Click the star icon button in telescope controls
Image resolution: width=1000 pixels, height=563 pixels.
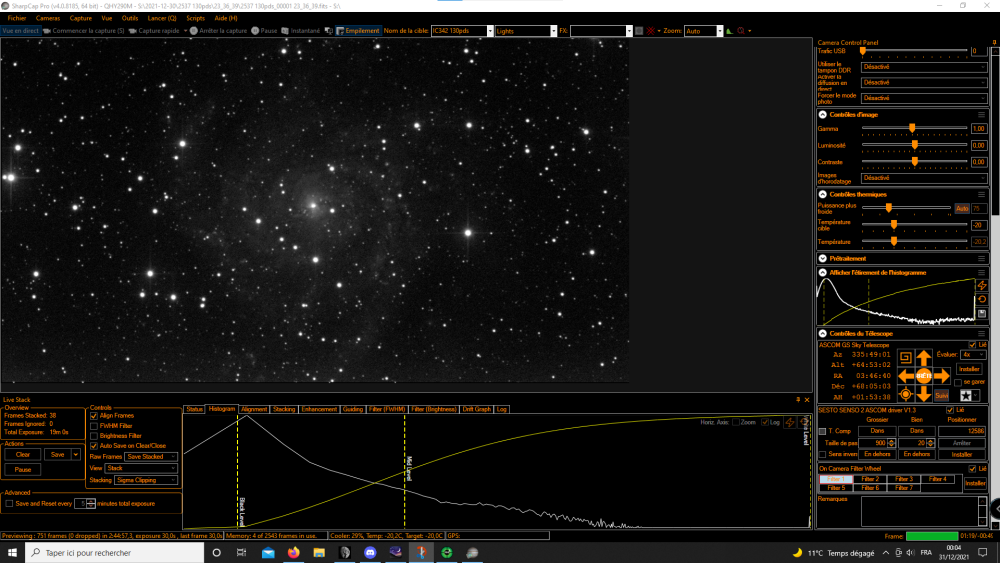click(966, 396)
